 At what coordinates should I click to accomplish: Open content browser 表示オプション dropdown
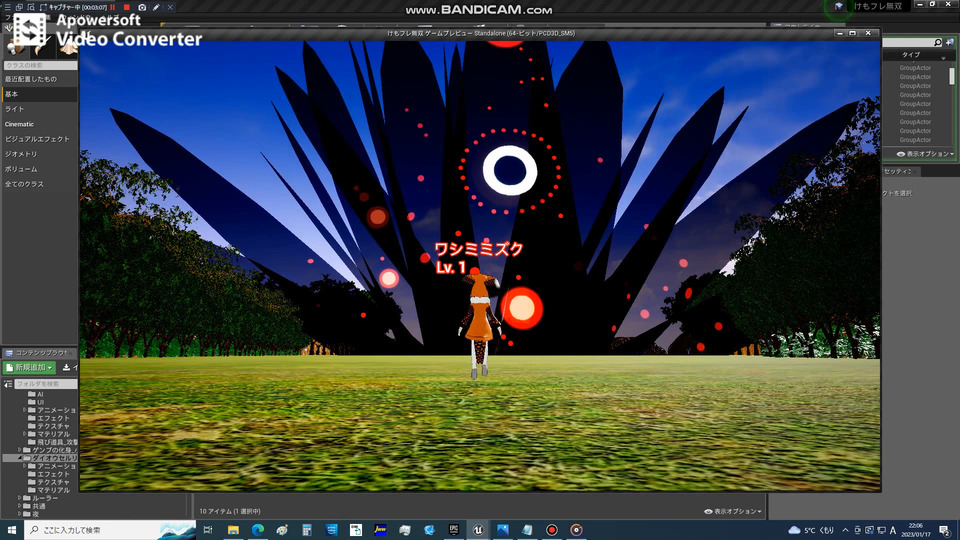pos(733,511)
